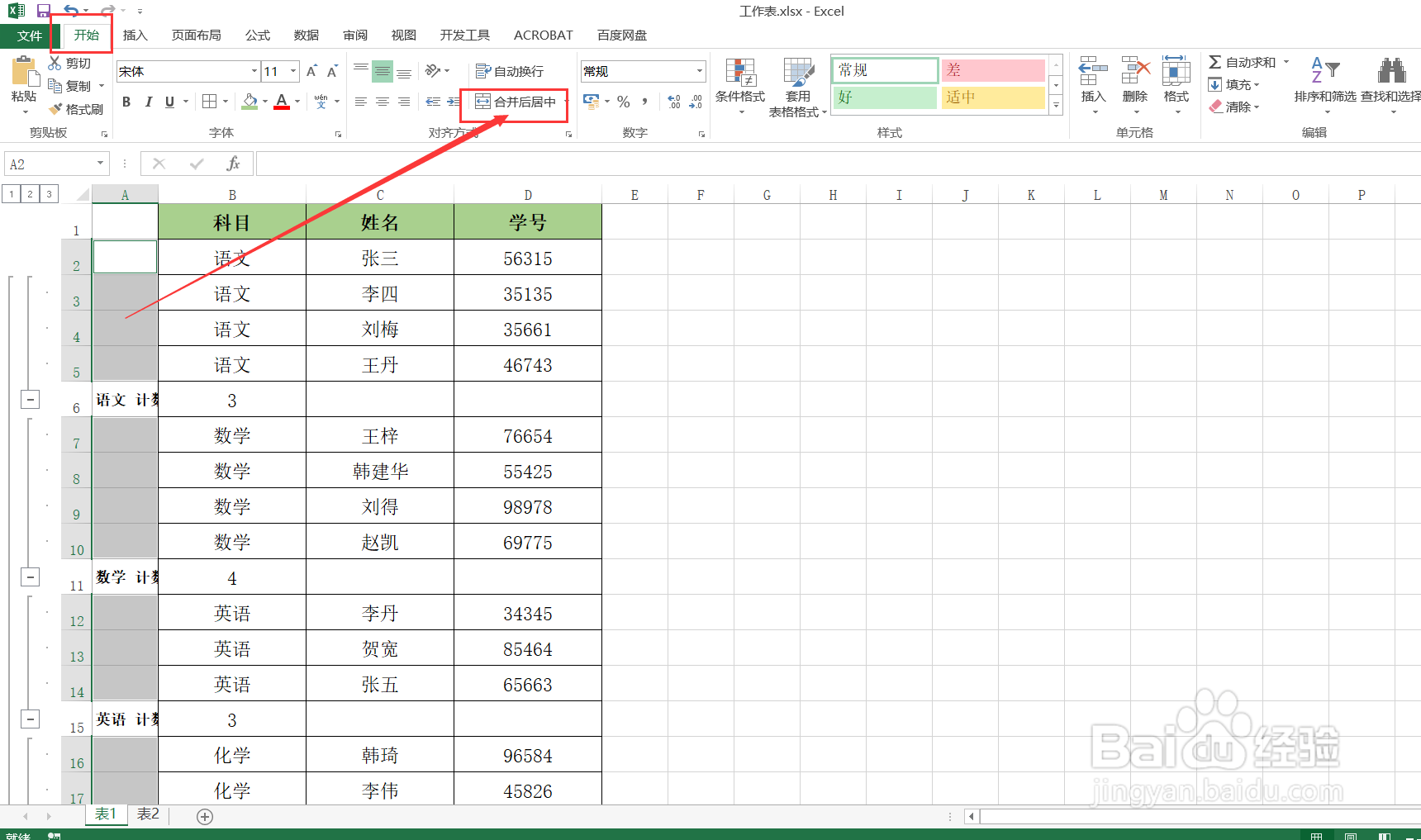Click the Borders icon
Screen dimensions: 1421x840
pos(210,102)
